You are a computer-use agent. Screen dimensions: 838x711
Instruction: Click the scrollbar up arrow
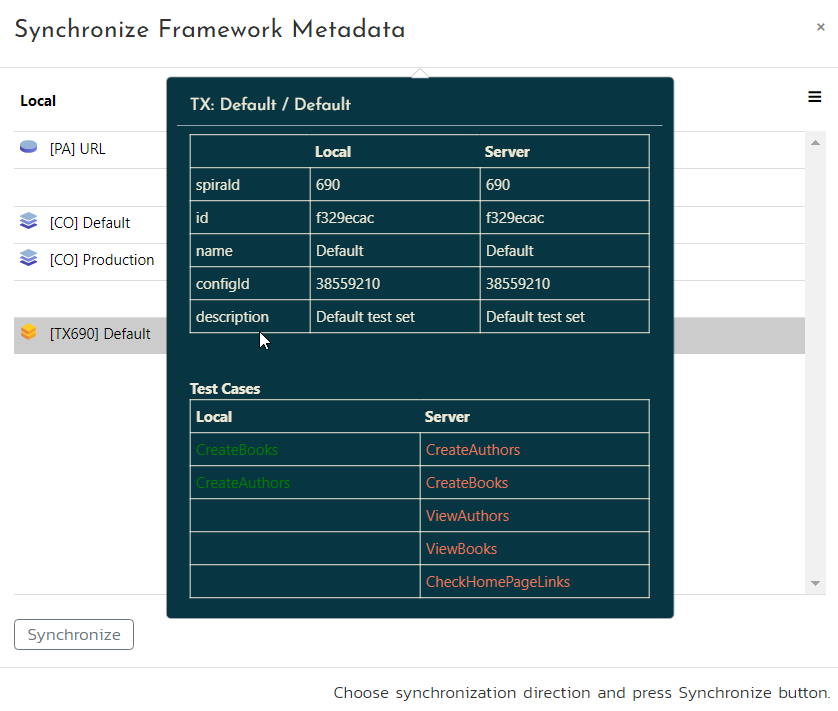coord(815,143)
